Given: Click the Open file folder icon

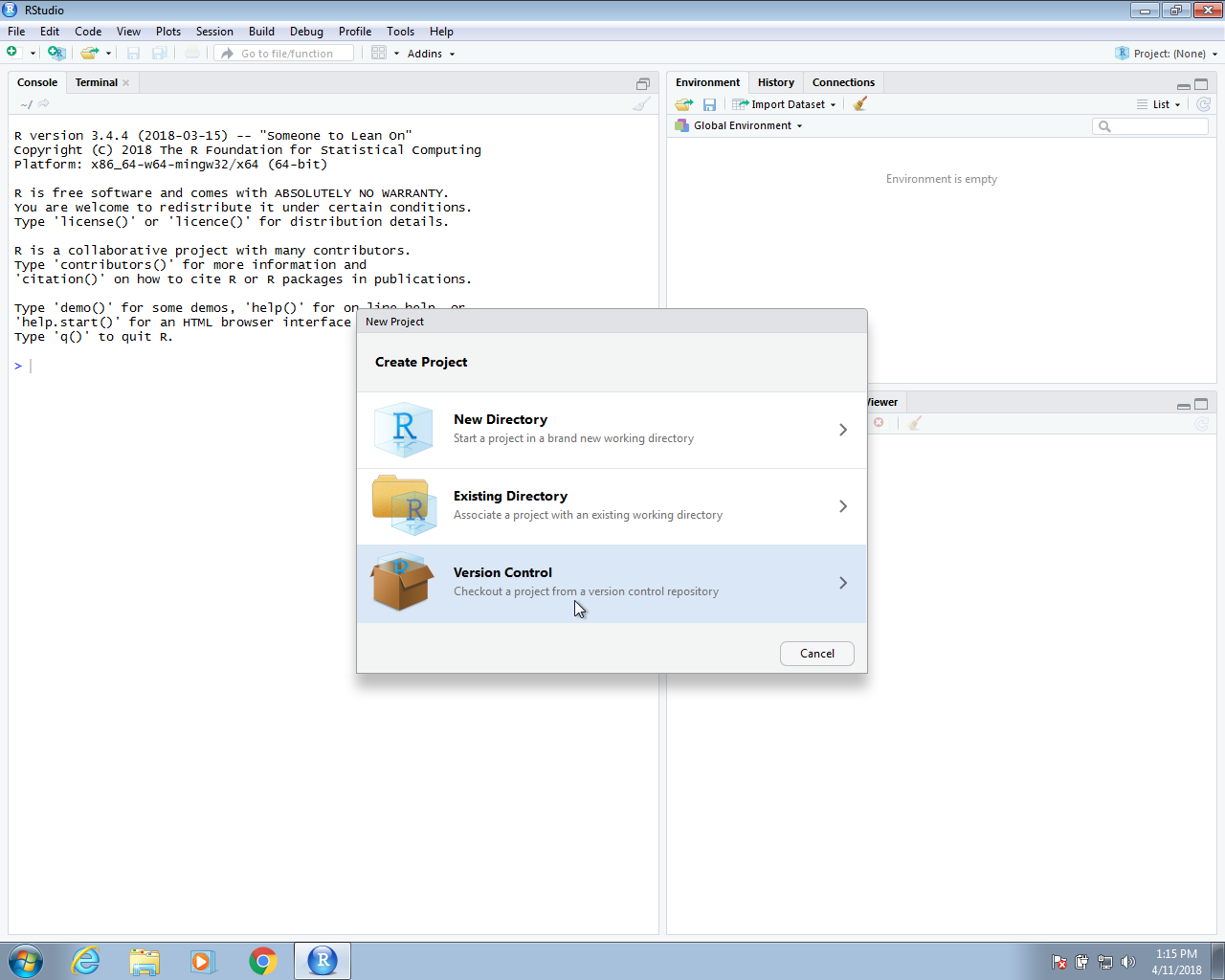Looking at the screenshot, I should coord(89,53).
